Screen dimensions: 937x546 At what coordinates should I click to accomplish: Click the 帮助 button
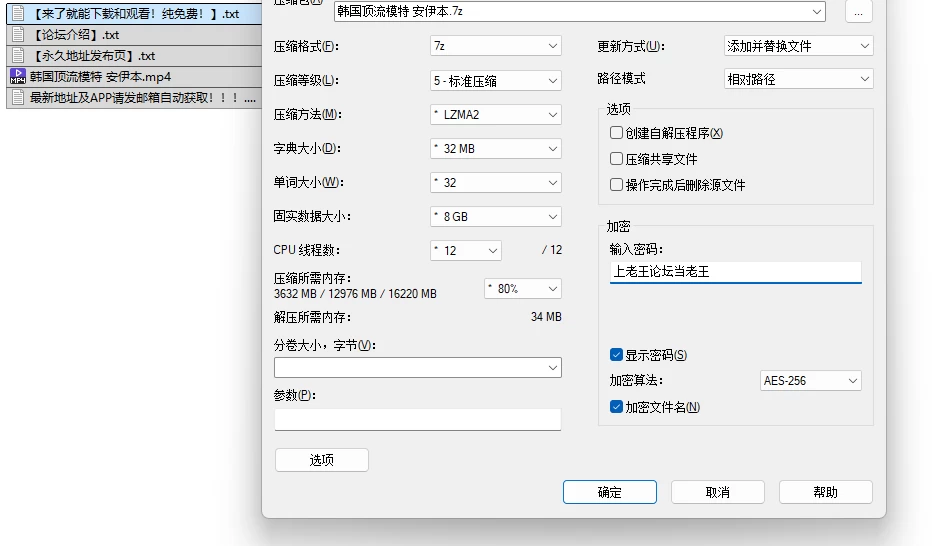825,492
